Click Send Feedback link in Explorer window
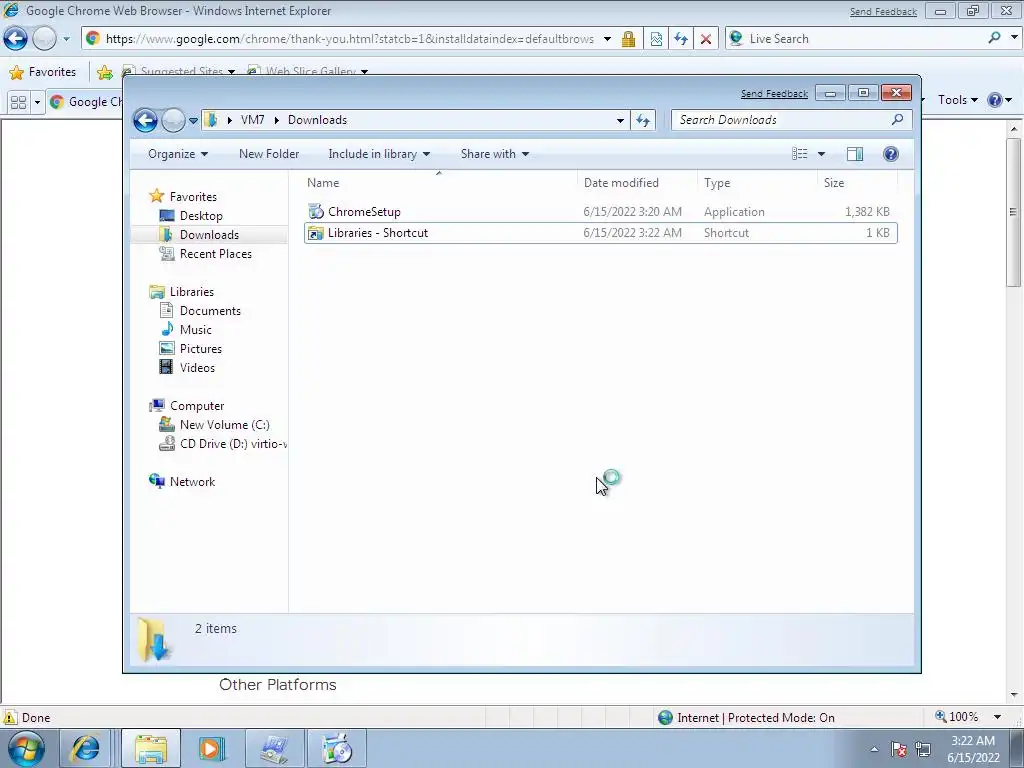This screenshot has width=1024, height=768. [774, 93]
